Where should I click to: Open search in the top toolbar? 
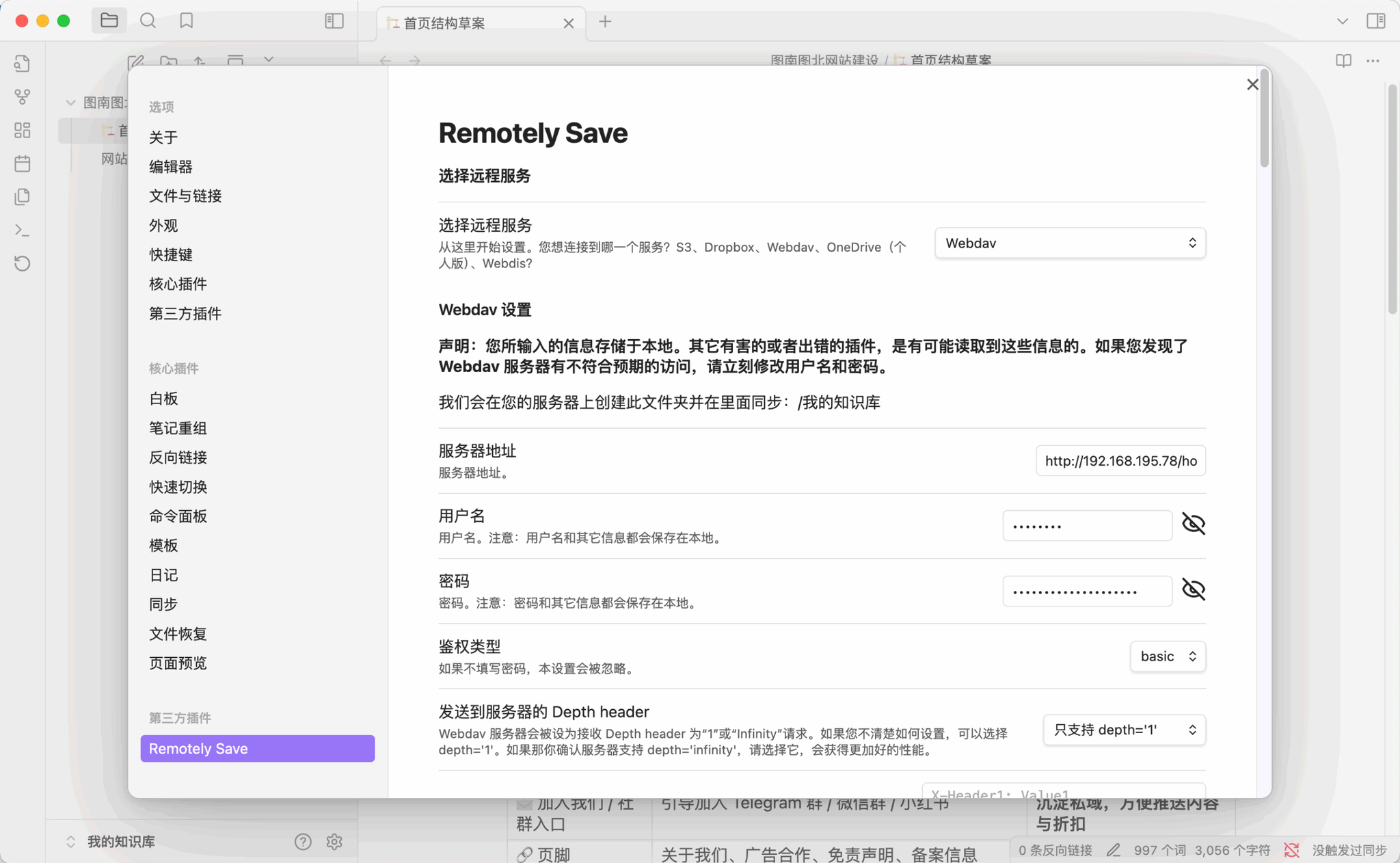[x=148, y=21]
